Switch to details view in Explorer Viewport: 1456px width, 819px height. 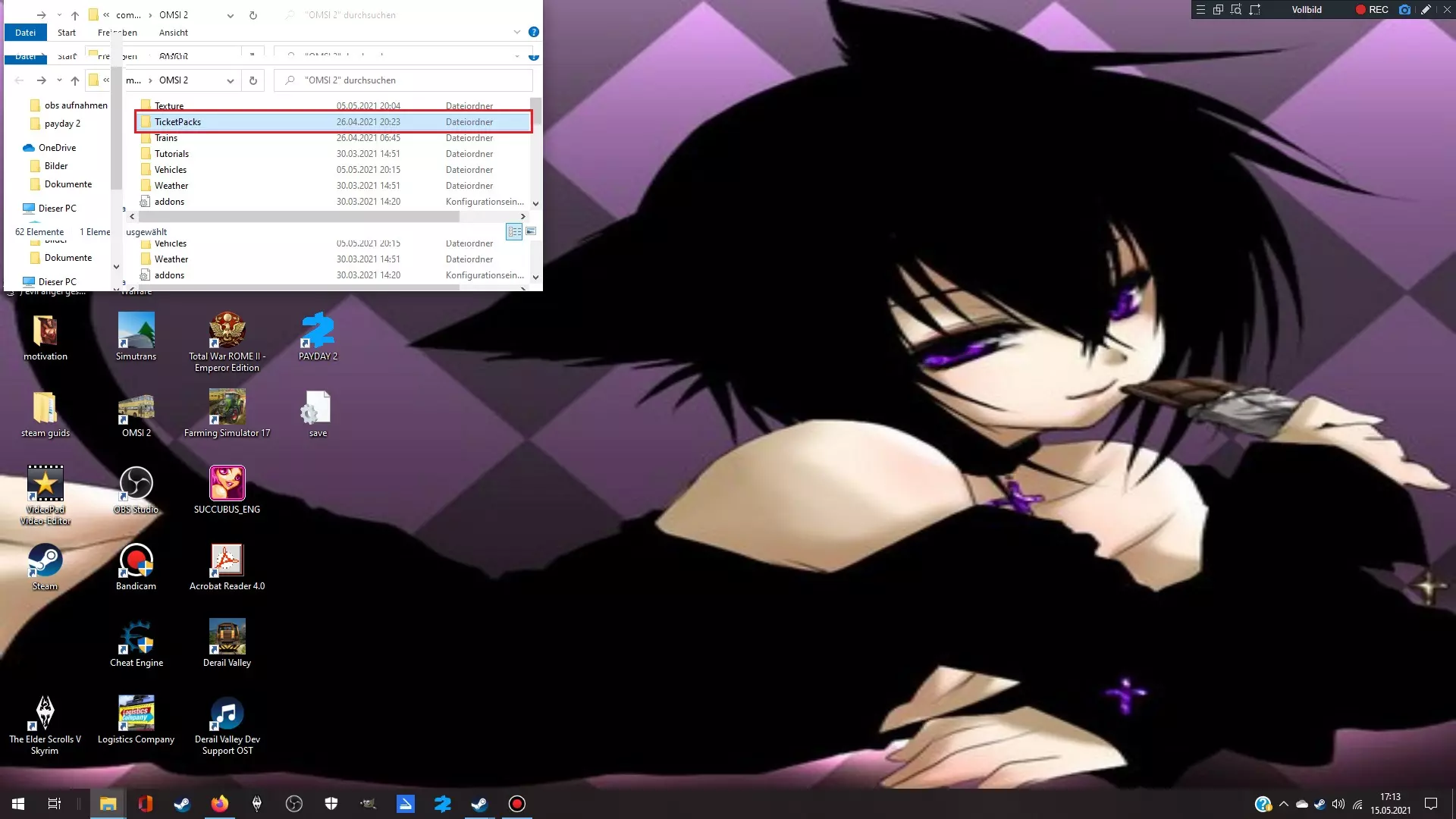coord(514,231)
